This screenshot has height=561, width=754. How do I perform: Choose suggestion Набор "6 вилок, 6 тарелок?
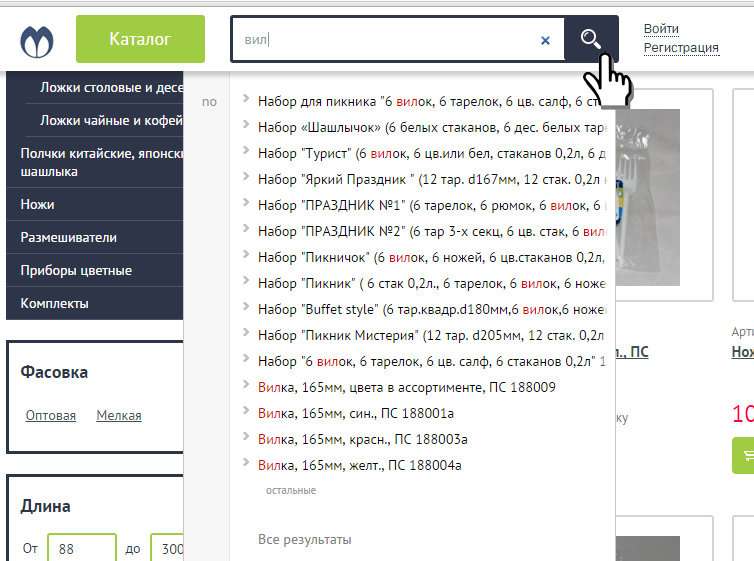pos(431,361)
